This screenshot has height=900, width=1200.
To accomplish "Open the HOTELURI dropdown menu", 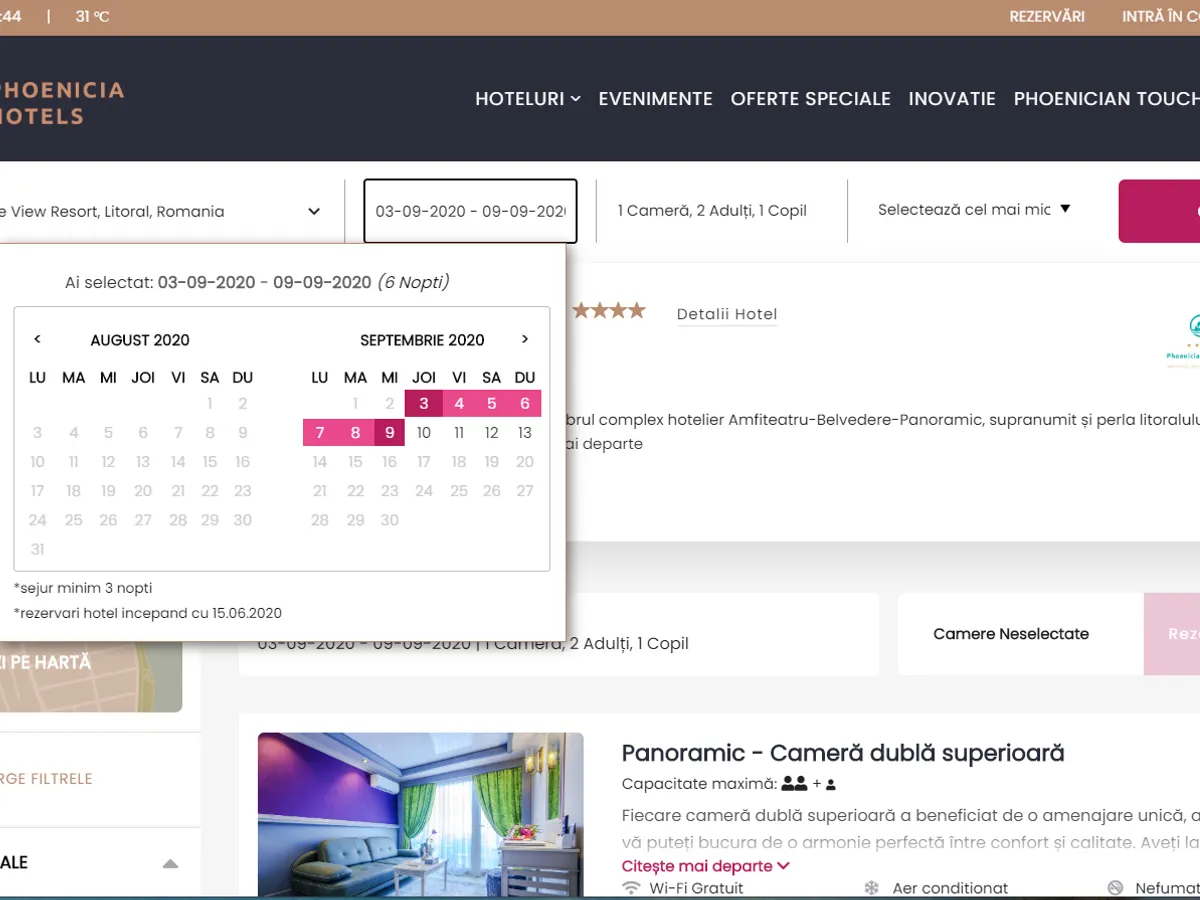I will pyautogui.click(x=527, y=99).
